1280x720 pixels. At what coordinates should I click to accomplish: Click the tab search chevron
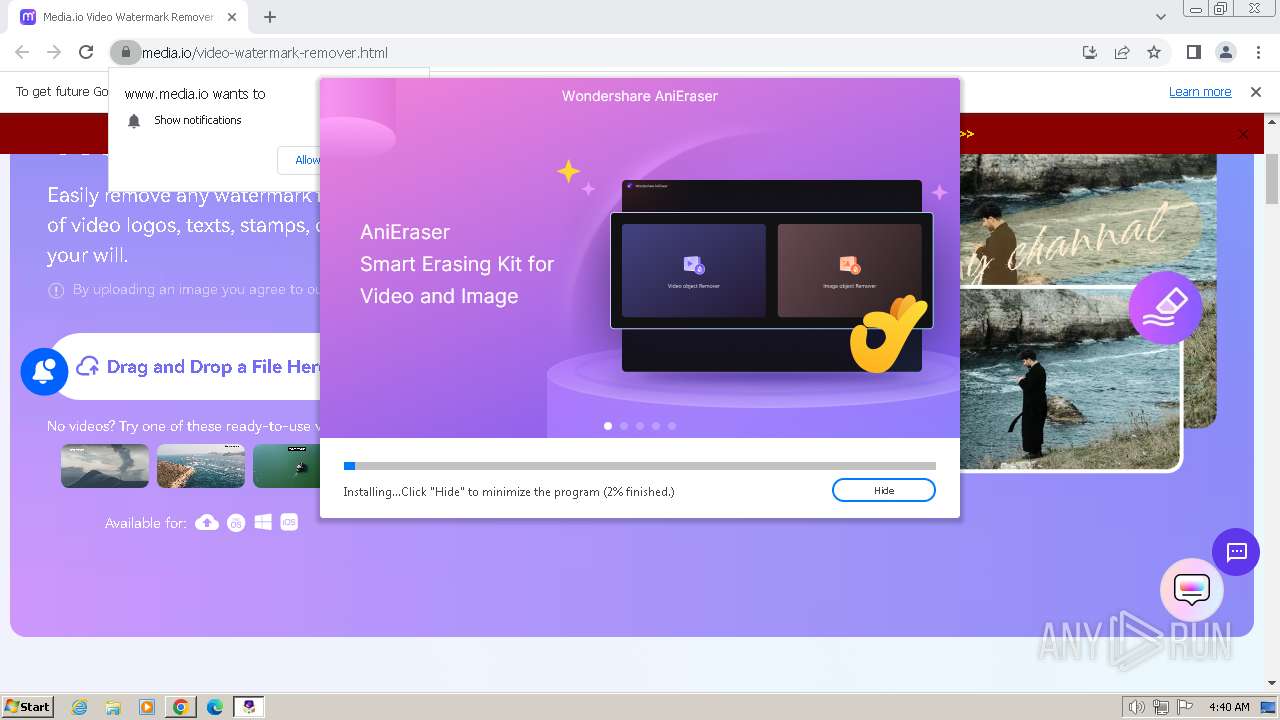1160,17
